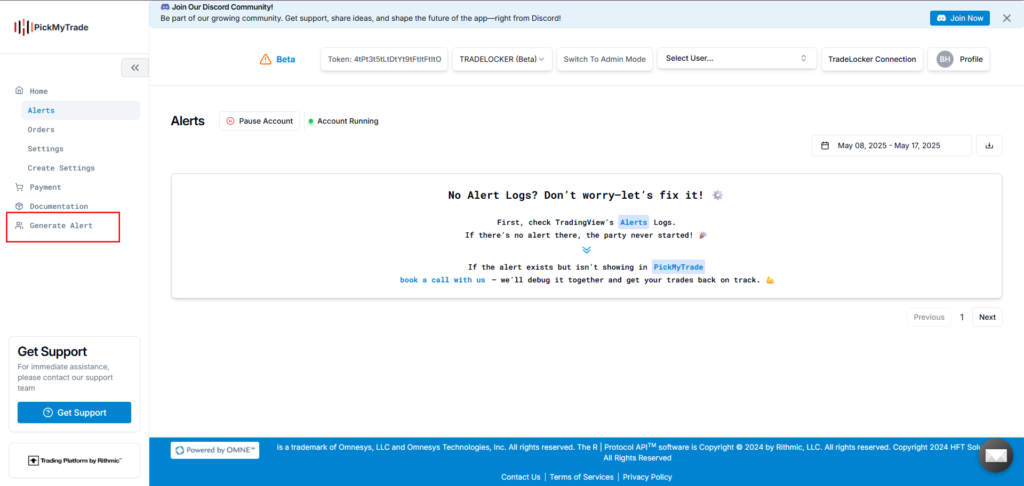Click the Account Running status indicator
The width and height of the screenshot is (1024, 486).
pyautogui.click(x=343, y=121)
